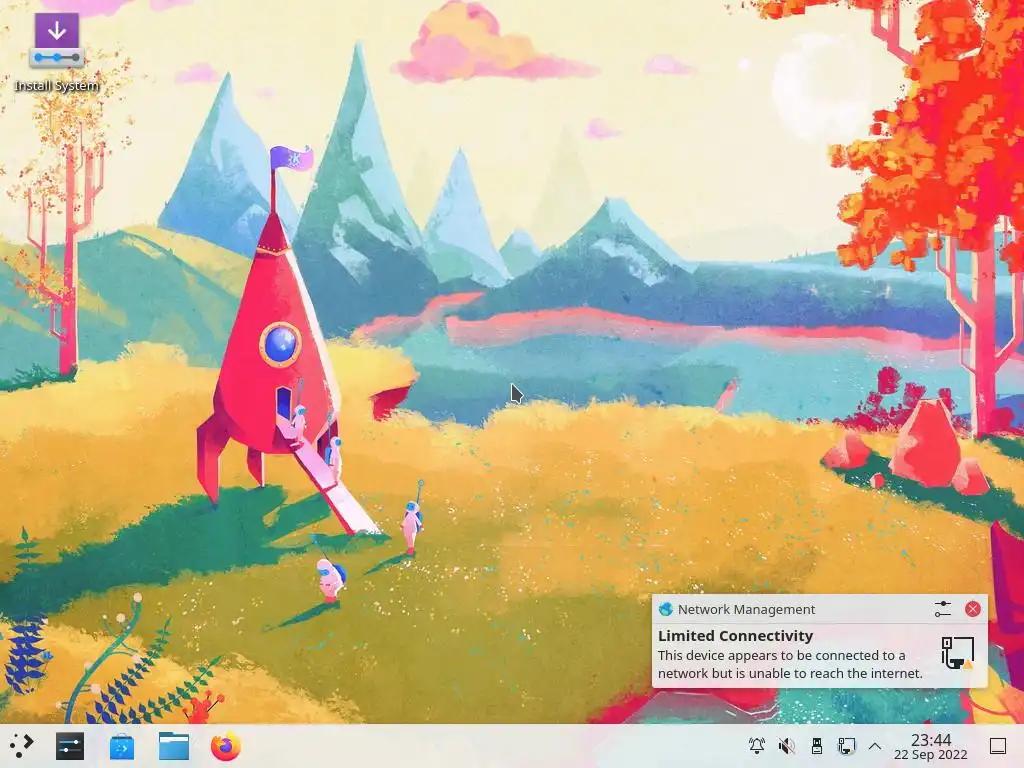
Task: Open the notifications bell in the tray
Action: click(757, 746)
